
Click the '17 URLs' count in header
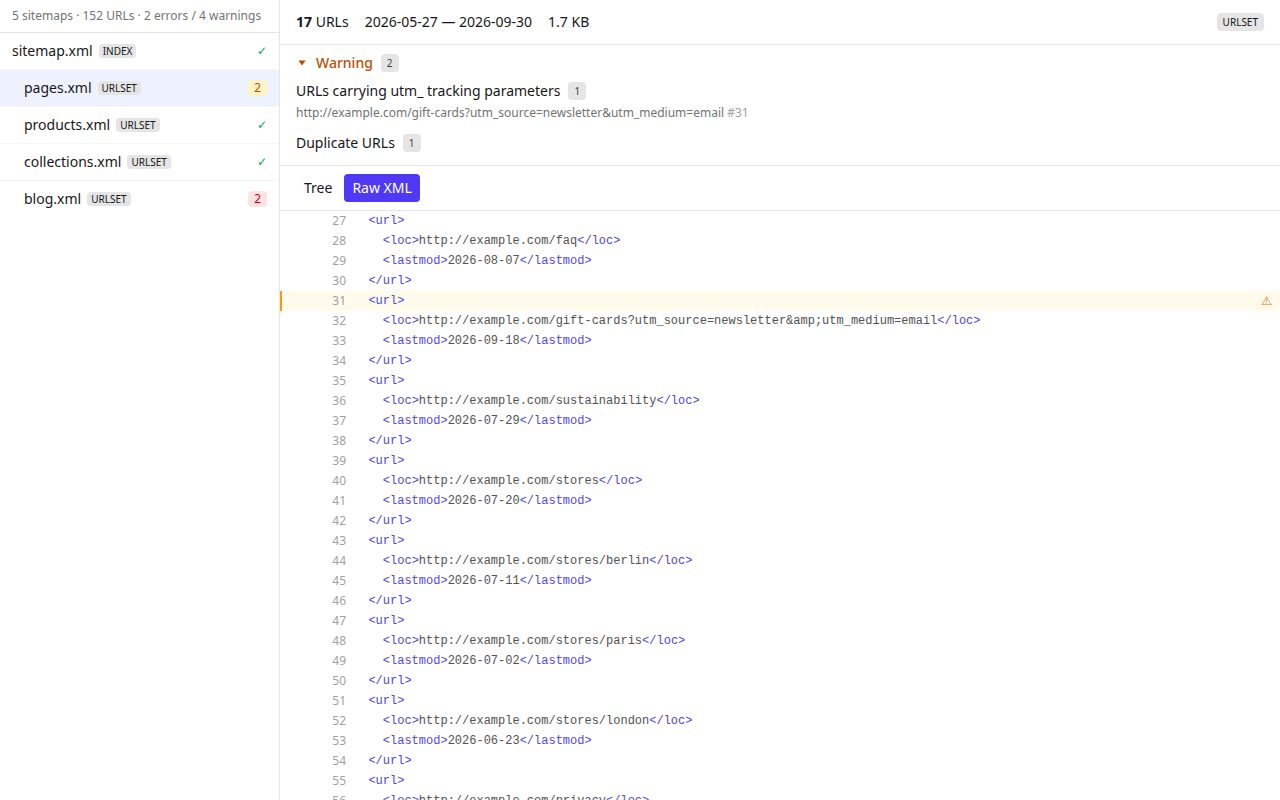click(x=322, y=22)
